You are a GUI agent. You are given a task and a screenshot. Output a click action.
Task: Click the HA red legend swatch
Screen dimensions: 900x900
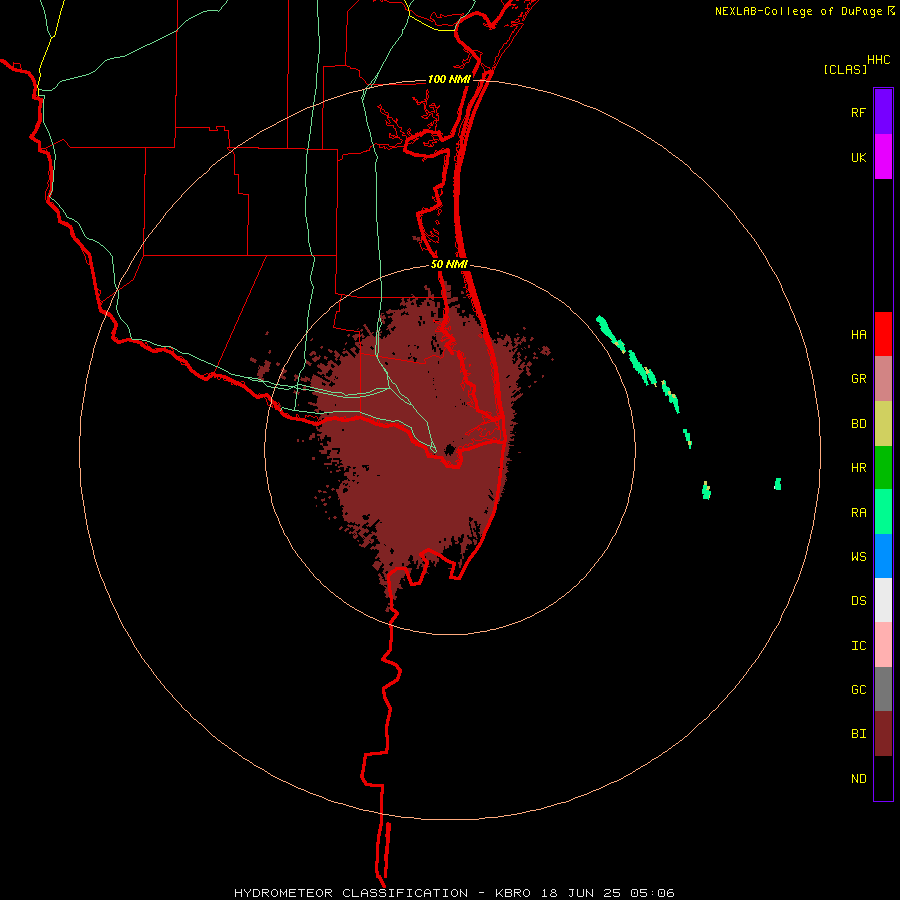[883, 334]
